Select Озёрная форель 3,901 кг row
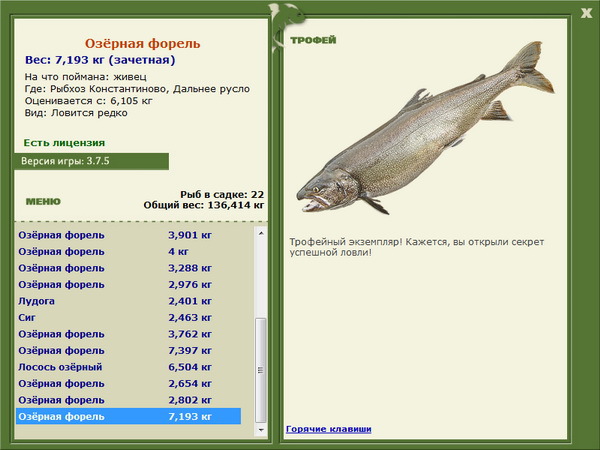600x450 pixels. pyautogui.click(x=129, y=235)
